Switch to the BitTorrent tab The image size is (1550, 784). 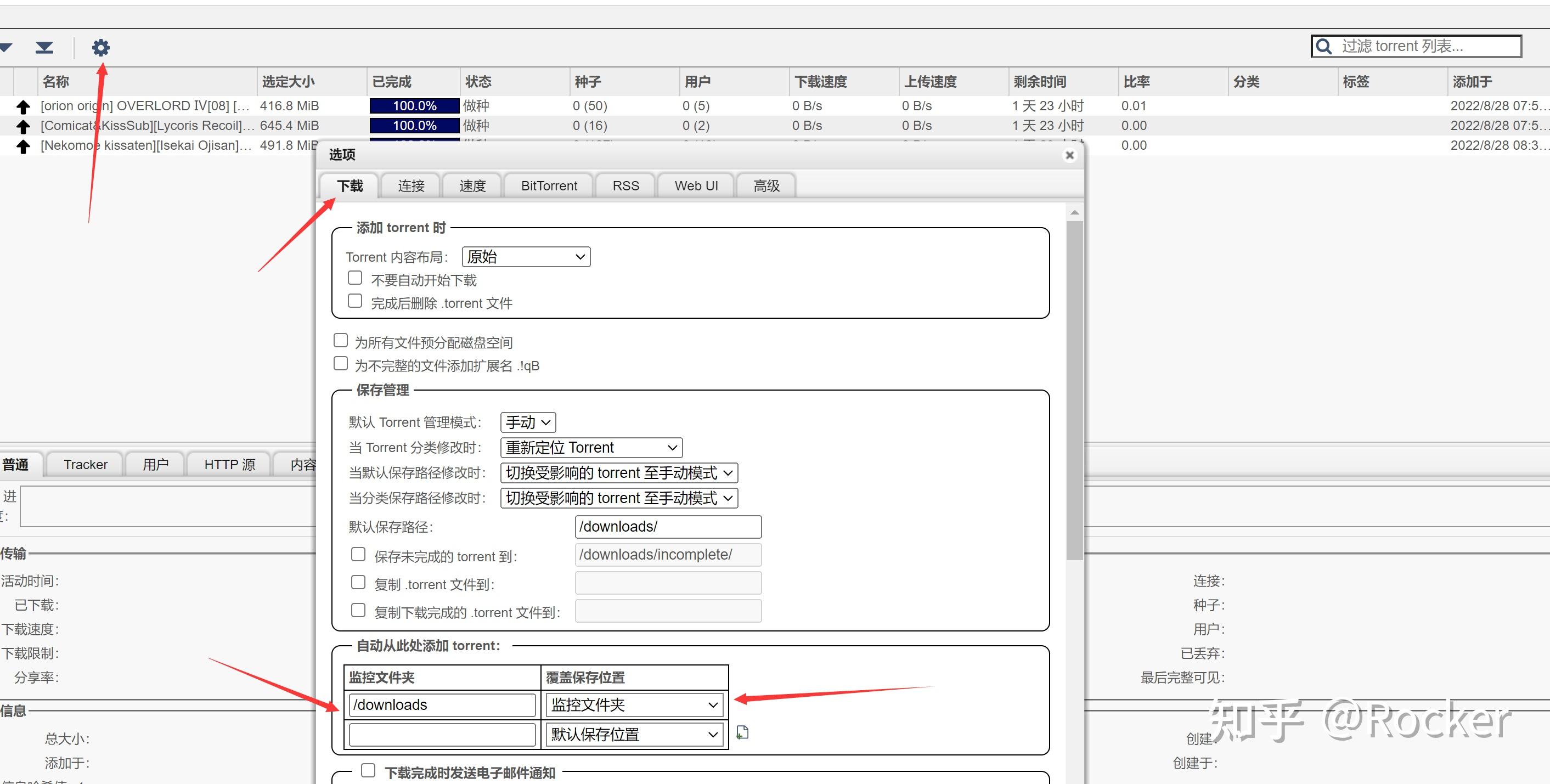pyautogui.click(x=548, y=185)
